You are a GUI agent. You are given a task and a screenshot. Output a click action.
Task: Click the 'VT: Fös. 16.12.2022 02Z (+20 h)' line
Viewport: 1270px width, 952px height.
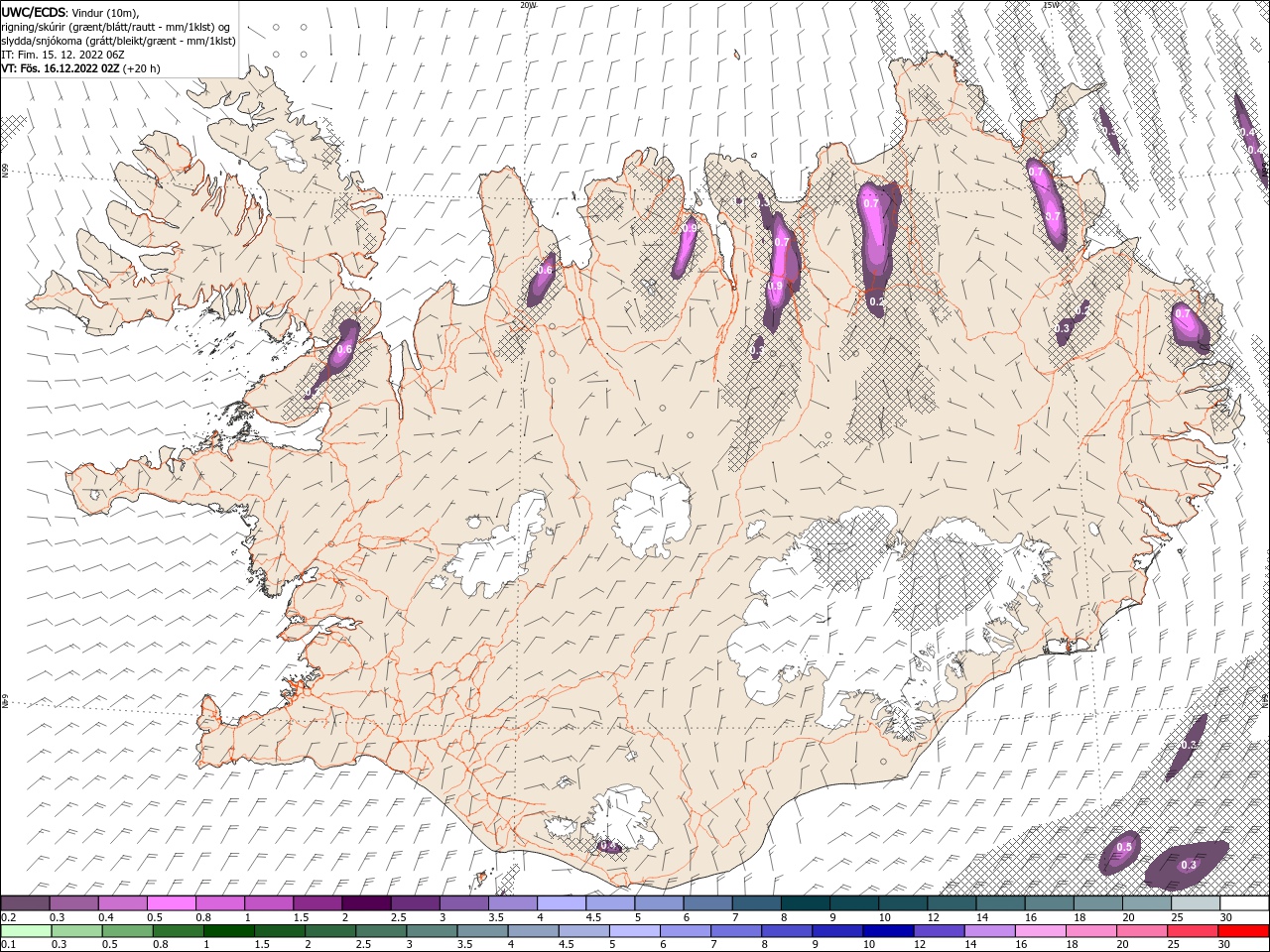[x=81, y=68]
